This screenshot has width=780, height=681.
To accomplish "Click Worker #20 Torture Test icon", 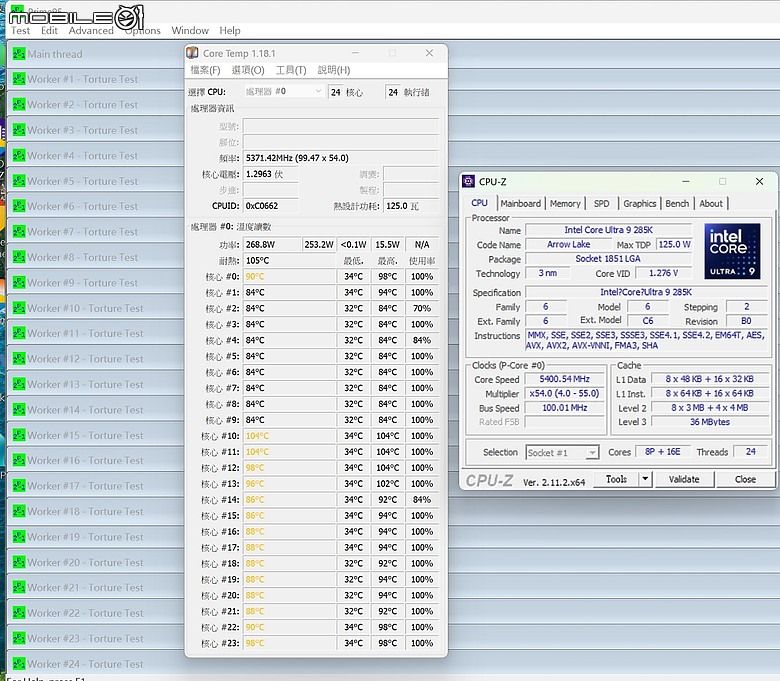I will (x=19, y=562).
